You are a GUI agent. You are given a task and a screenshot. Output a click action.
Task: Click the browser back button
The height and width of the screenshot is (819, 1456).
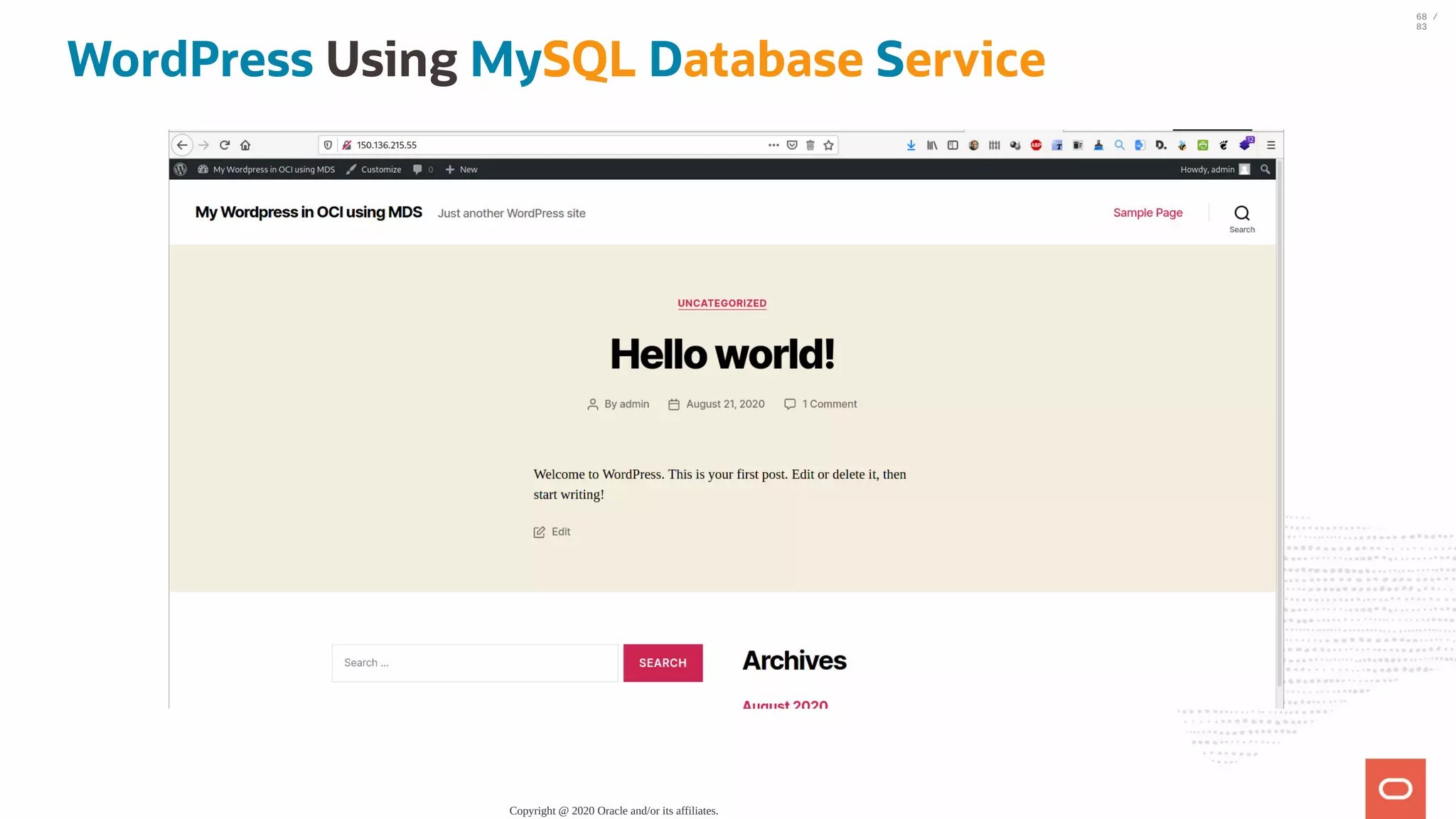(182, 145)
